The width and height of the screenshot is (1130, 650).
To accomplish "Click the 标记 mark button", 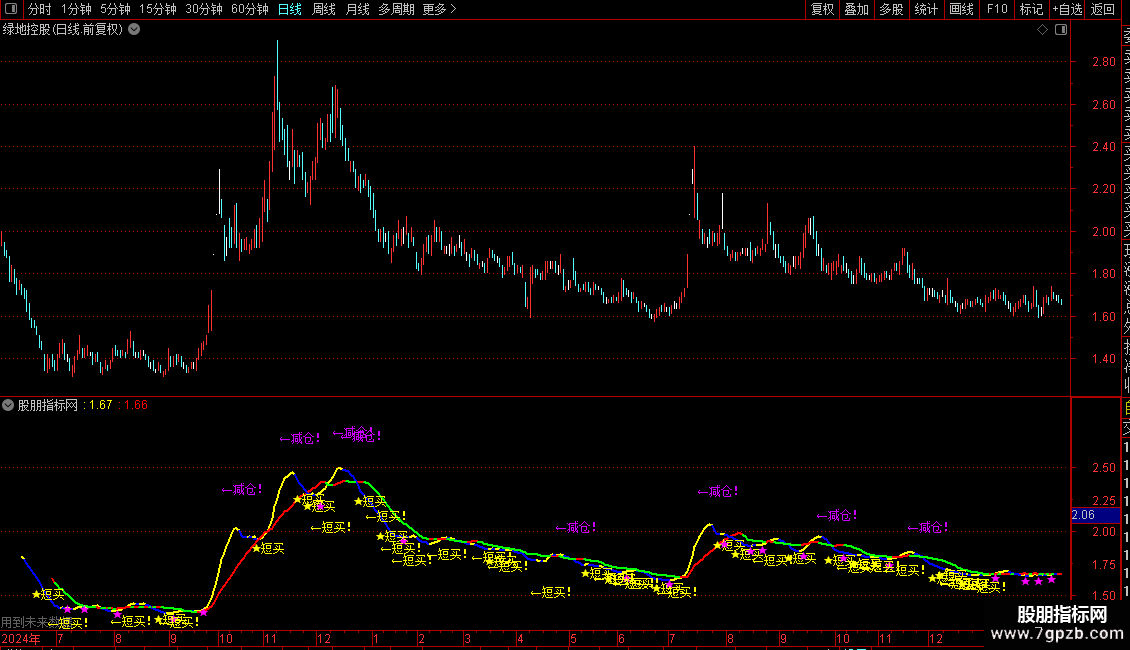I will coord(1031,9).
